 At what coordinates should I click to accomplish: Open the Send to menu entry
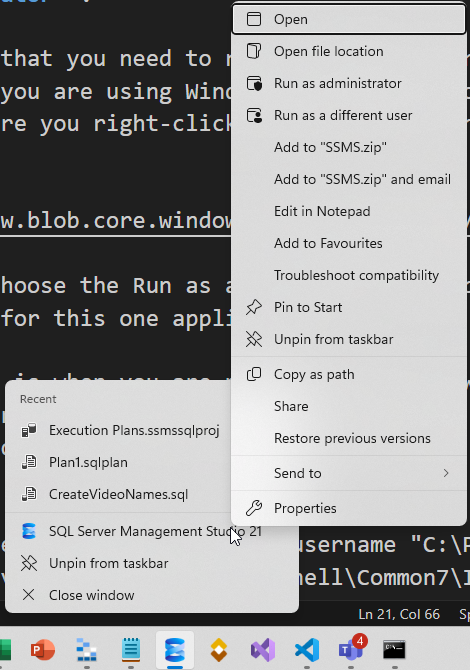tap(349, 473)
